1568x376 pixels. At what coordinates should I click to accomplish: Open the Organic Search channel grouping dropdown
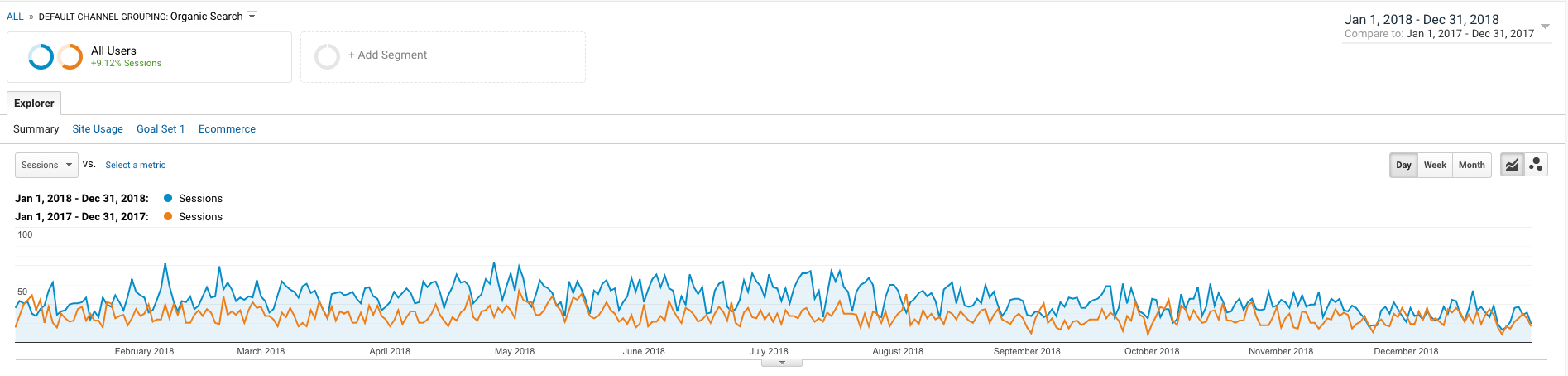252,17
